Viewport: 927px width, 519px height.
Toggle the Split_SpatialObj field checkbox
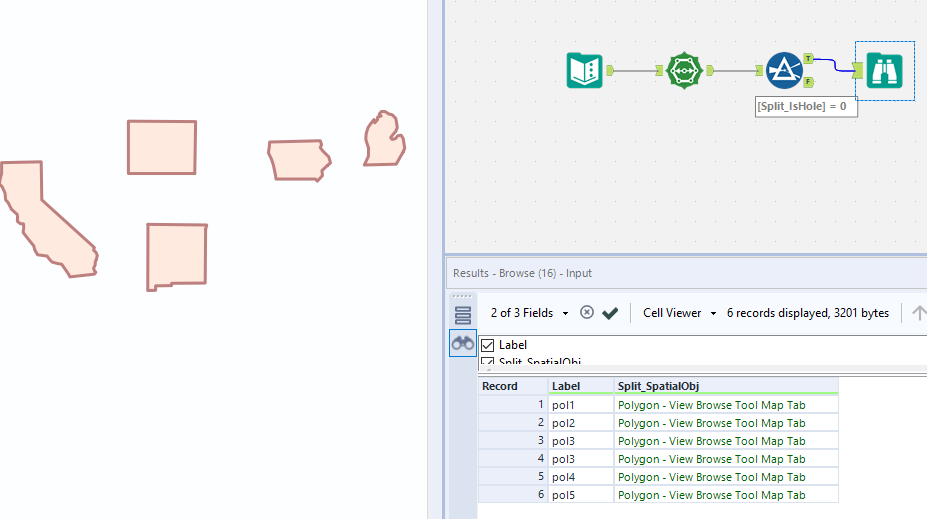(488, 361)
